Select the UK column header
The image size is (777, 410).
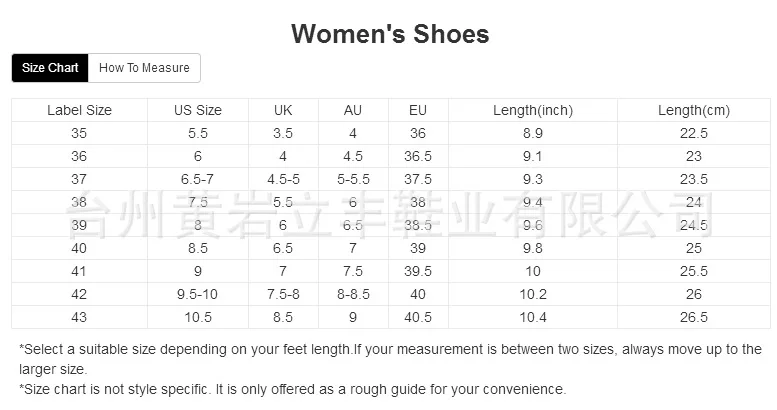[x=283, y=110]
